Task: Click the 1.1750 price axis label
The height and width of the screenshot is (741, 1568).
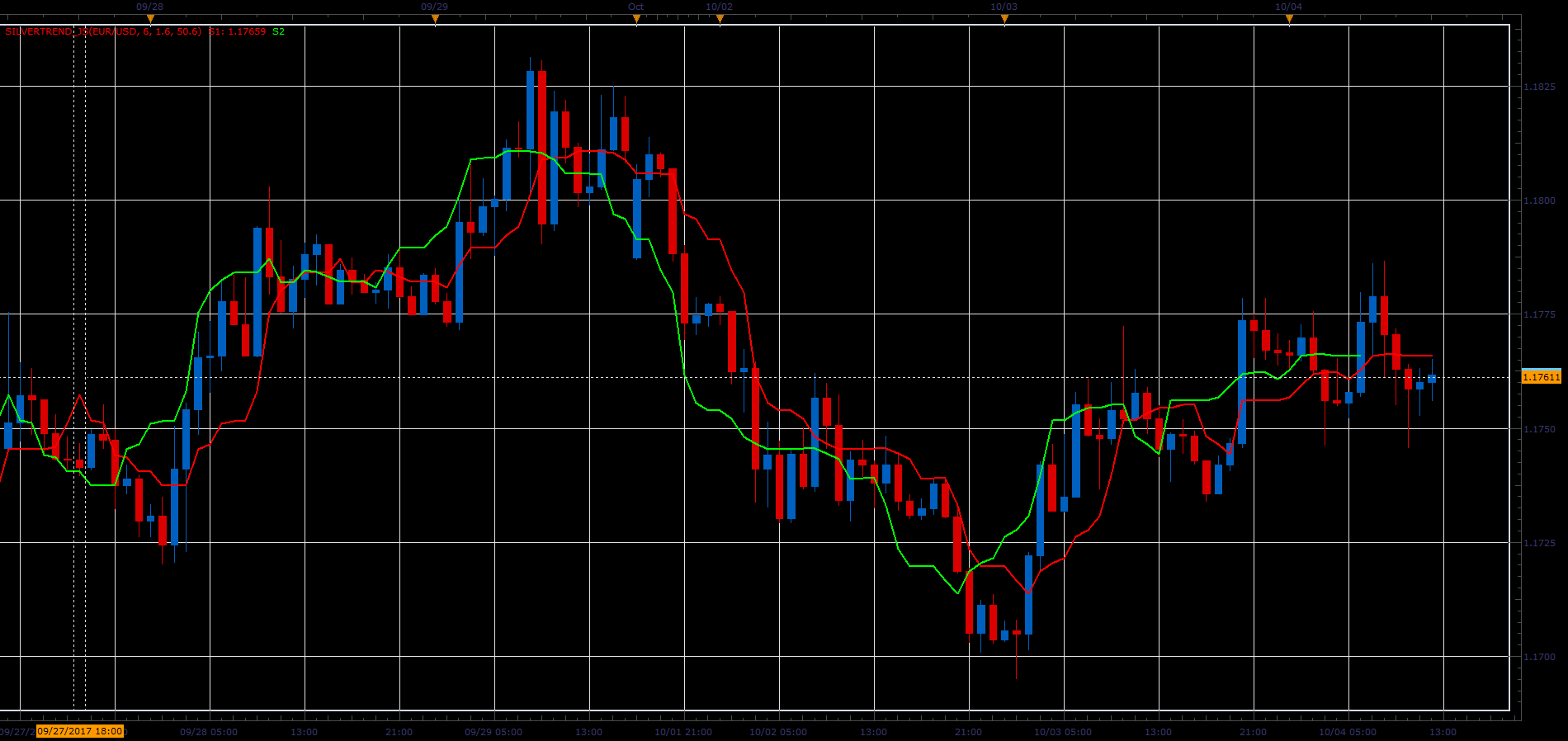Action: coord(1539,429)
